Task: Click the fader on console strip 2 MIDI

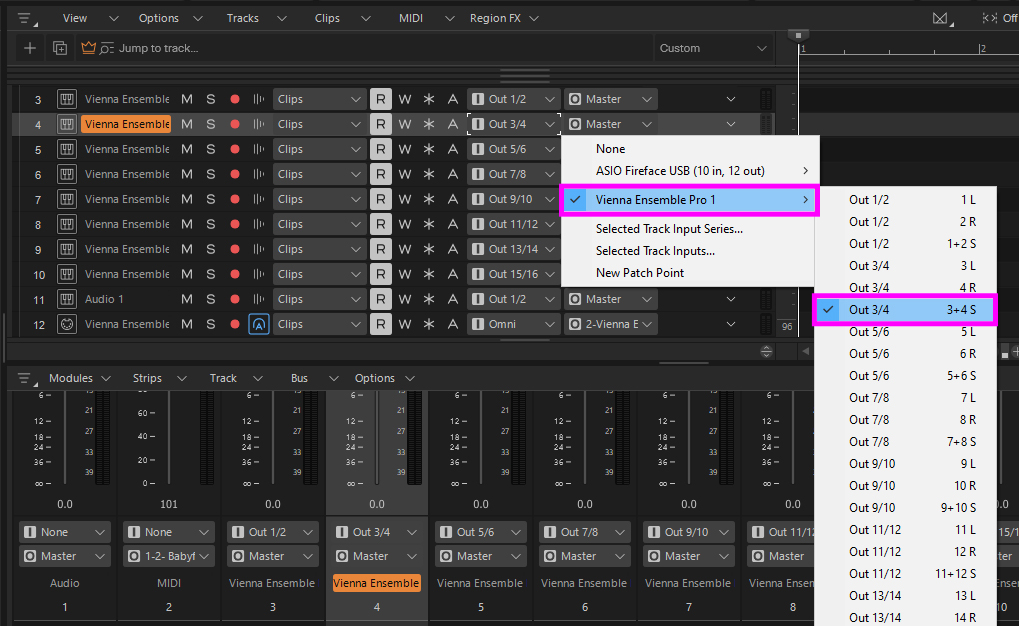Action: click(168, 438)
